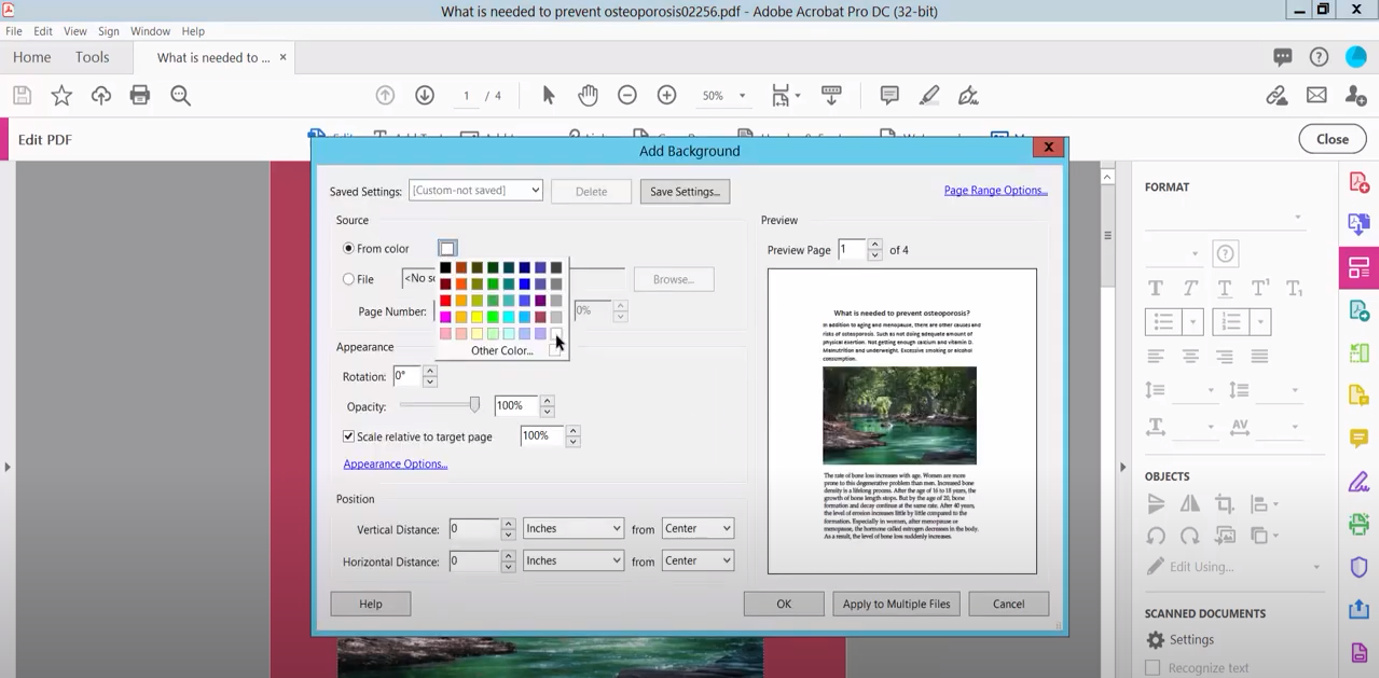Open Horizontal Distance from Center dropdown
This screenshot has width=1379, height=678.
697,561
